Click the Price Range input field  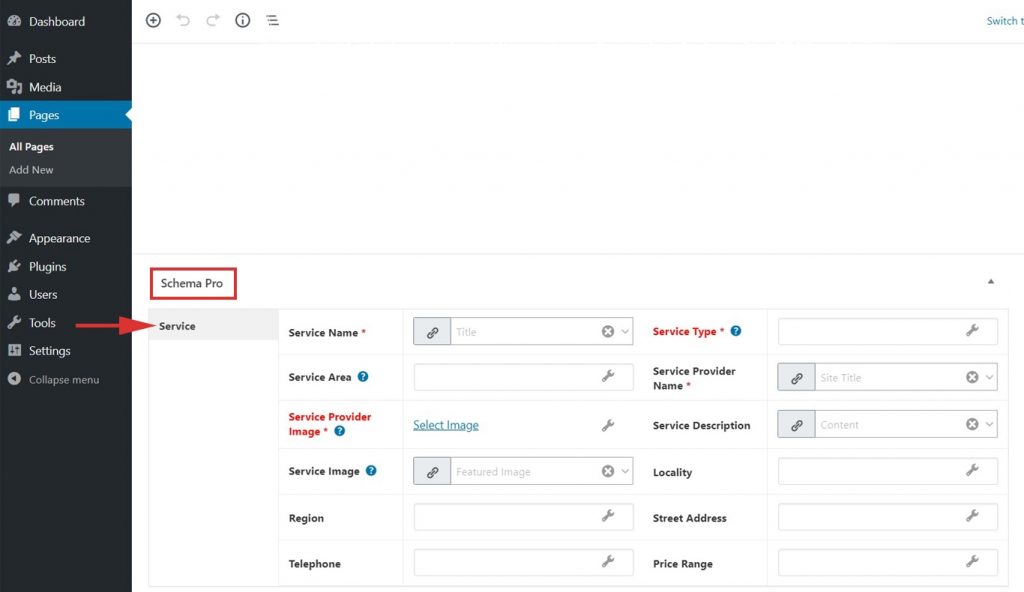point(870,564)
